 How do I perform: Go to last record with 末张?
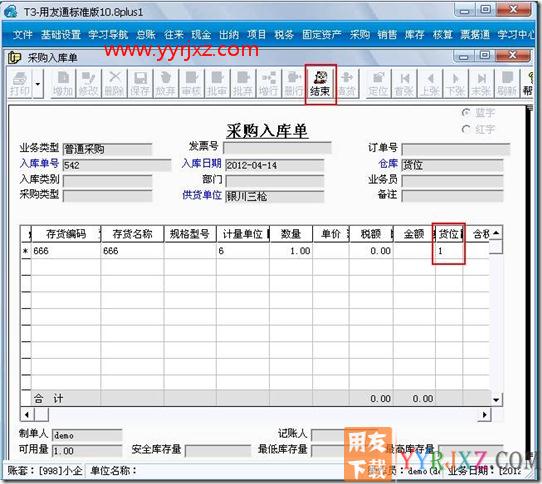pyautogui.click(x=481, y=84)
